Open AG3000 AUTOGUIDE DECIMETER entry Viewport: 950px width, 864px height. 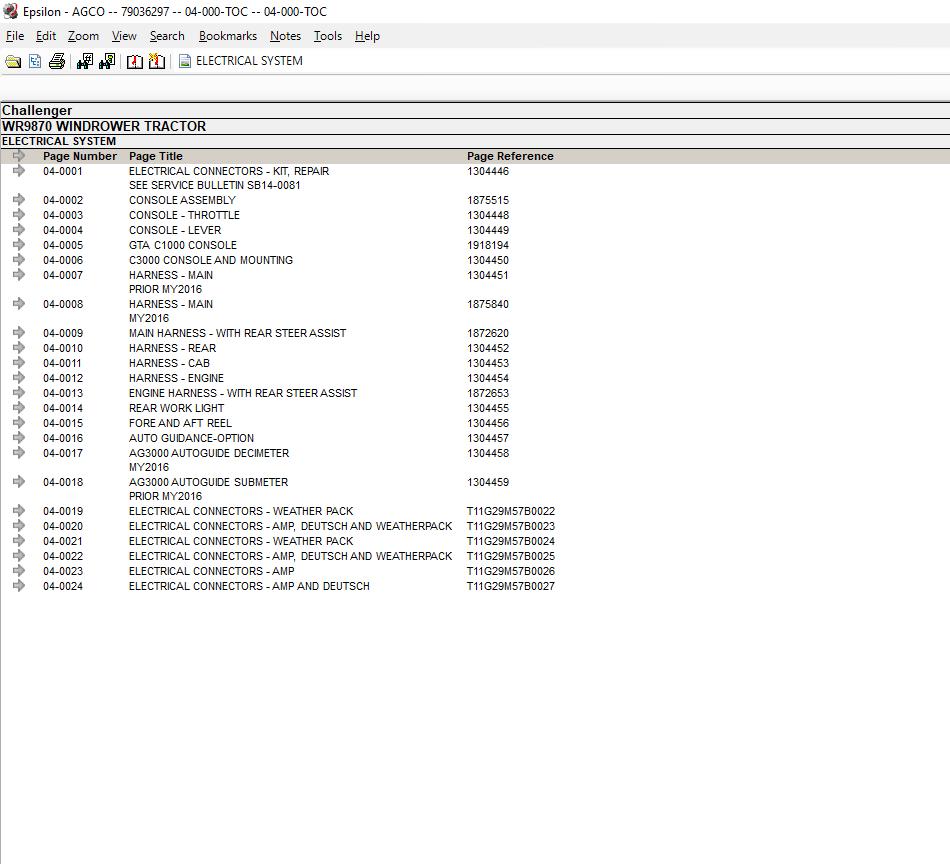tap(209, 453)
